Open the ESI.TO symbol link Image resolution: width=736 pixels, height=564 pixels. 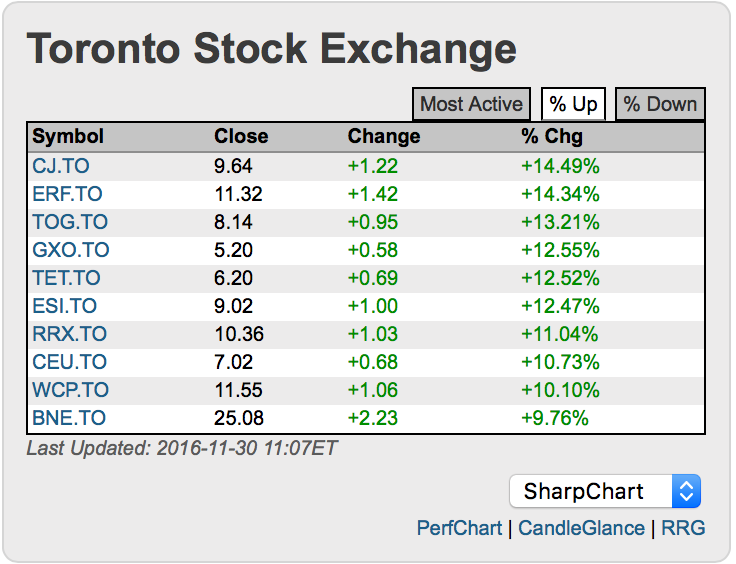point(65,306)
